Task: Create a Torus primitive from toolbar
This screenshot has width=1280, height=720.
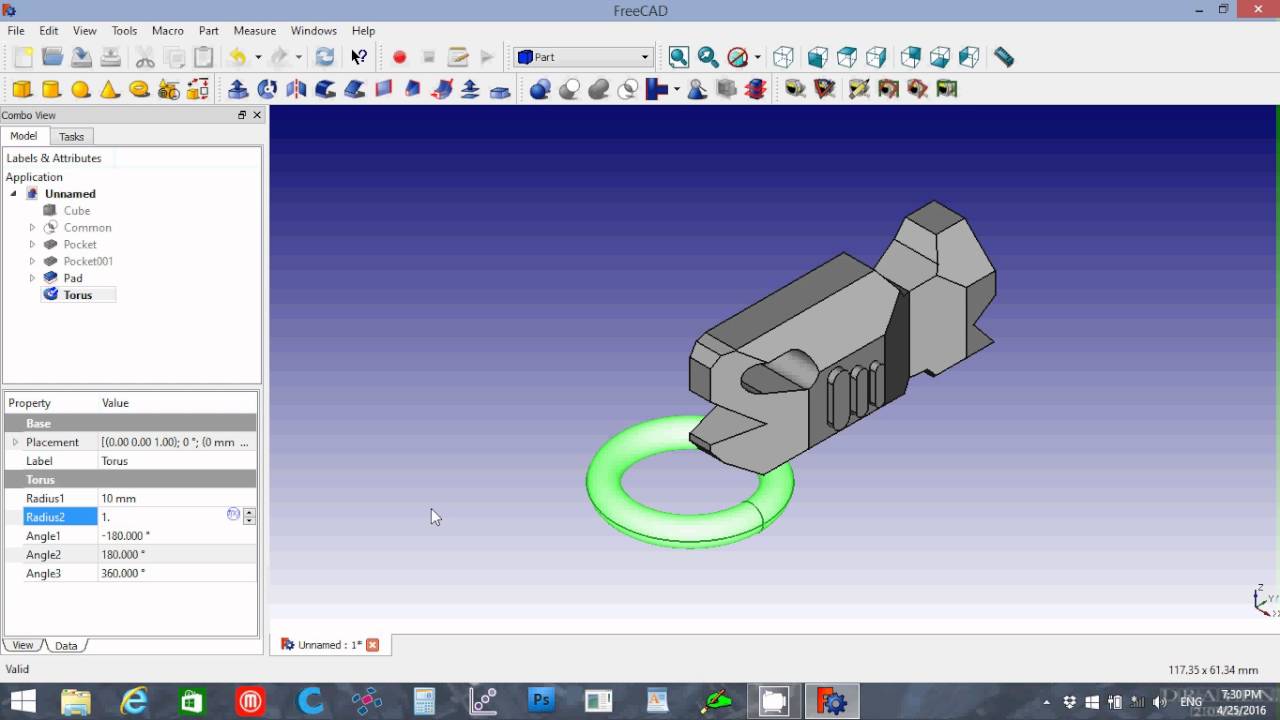Action: click(139, 89)
